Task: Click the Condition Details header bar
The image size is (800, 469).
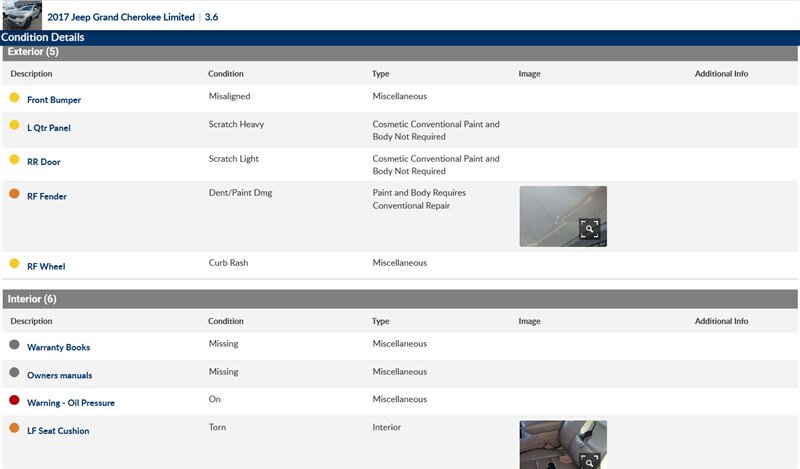Action: point(43,38)
